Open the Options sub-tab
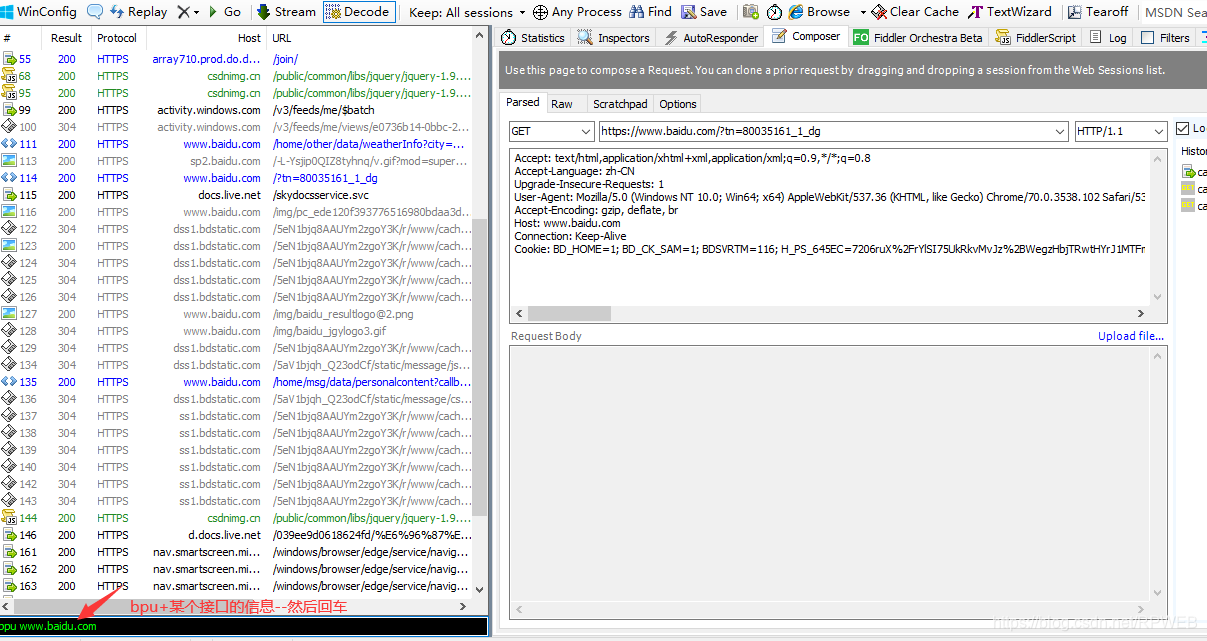This screenshot has height=641, width=1207. 678,103
